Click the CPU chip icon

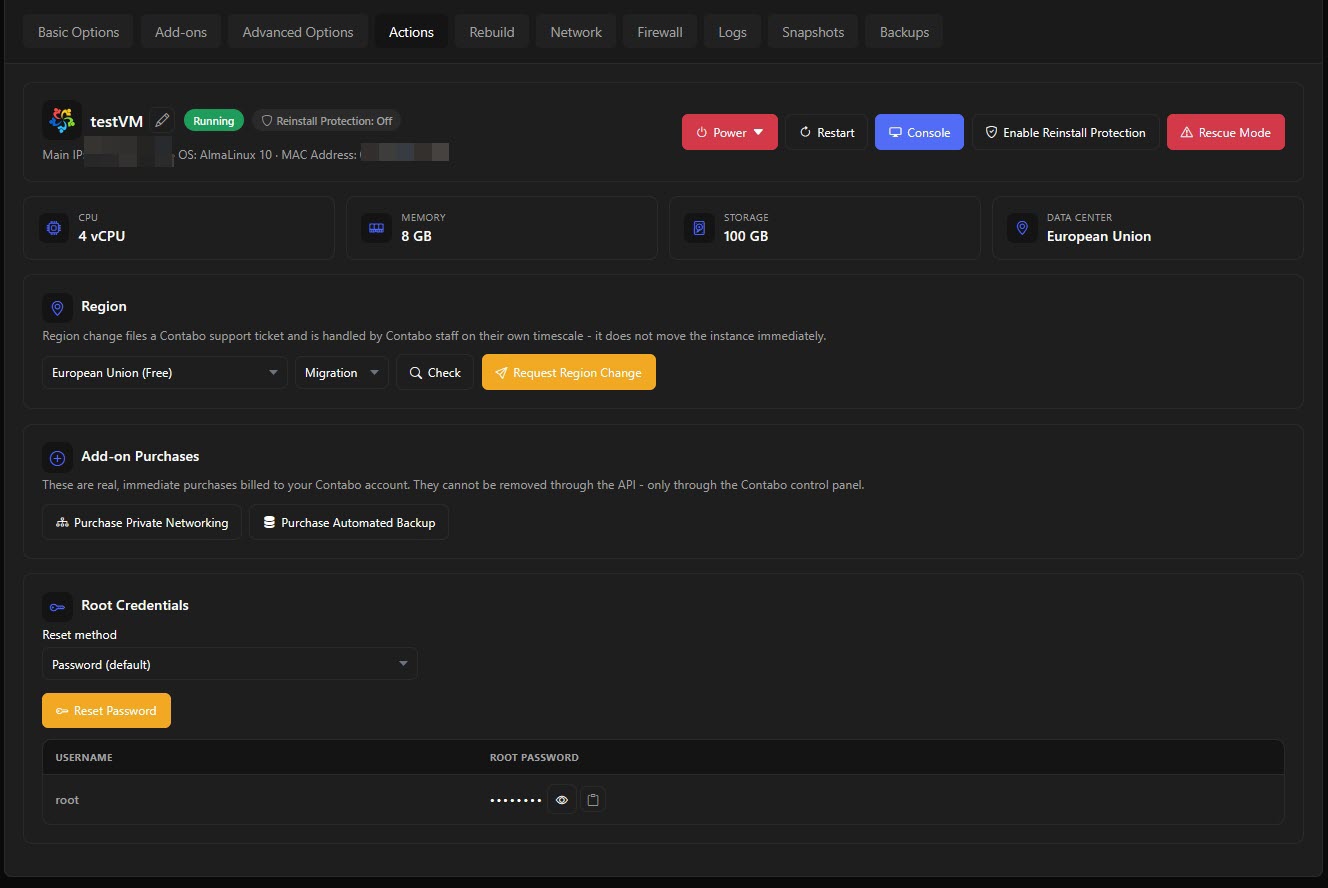click(54, 228)
